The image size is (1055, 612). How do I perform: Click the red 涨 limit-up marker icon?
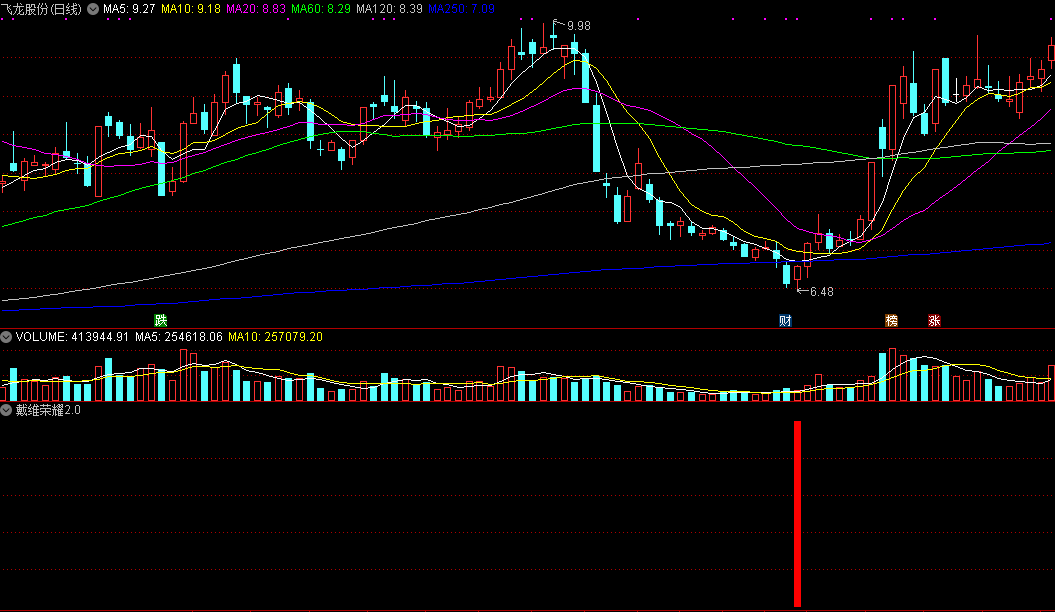[934, 321]
